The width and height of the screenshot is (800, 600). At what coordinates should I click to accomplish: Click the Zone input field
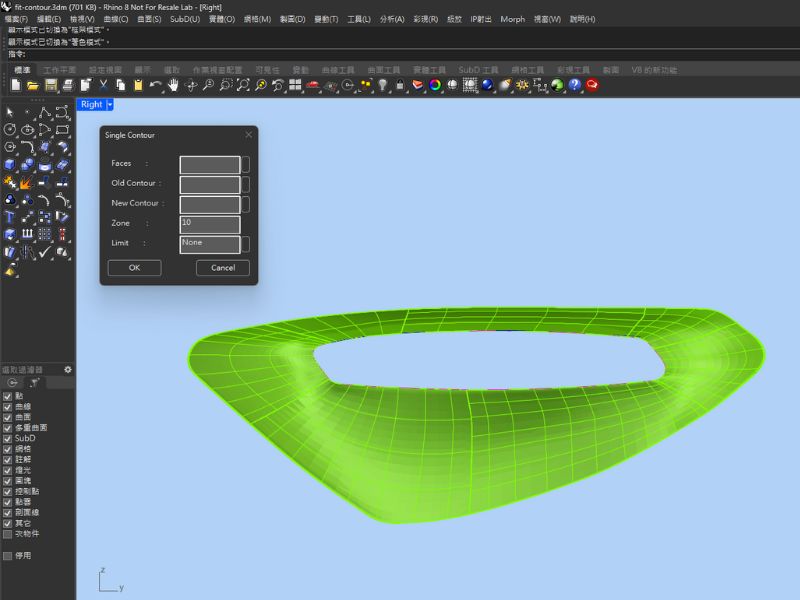(x=210, y=224)
